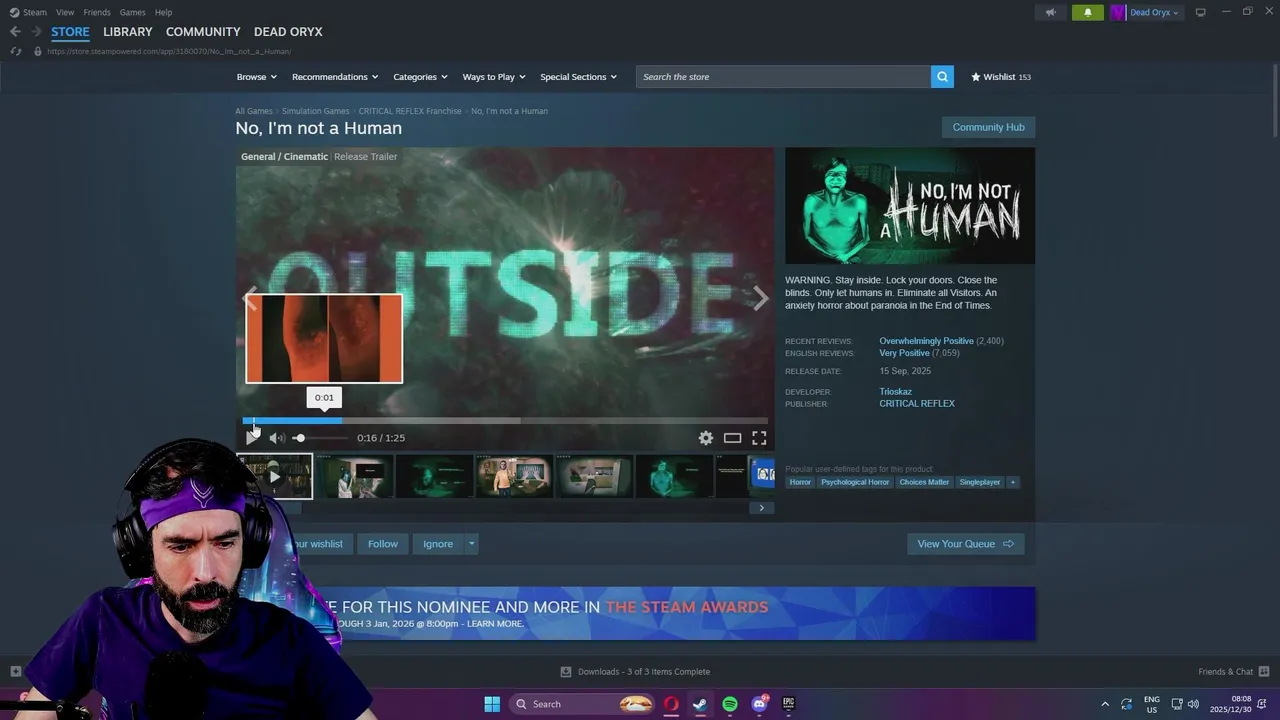The height and width of the screenshot is (720, 1280).
Task: Open the View menu
Action: tap(65, 12)
